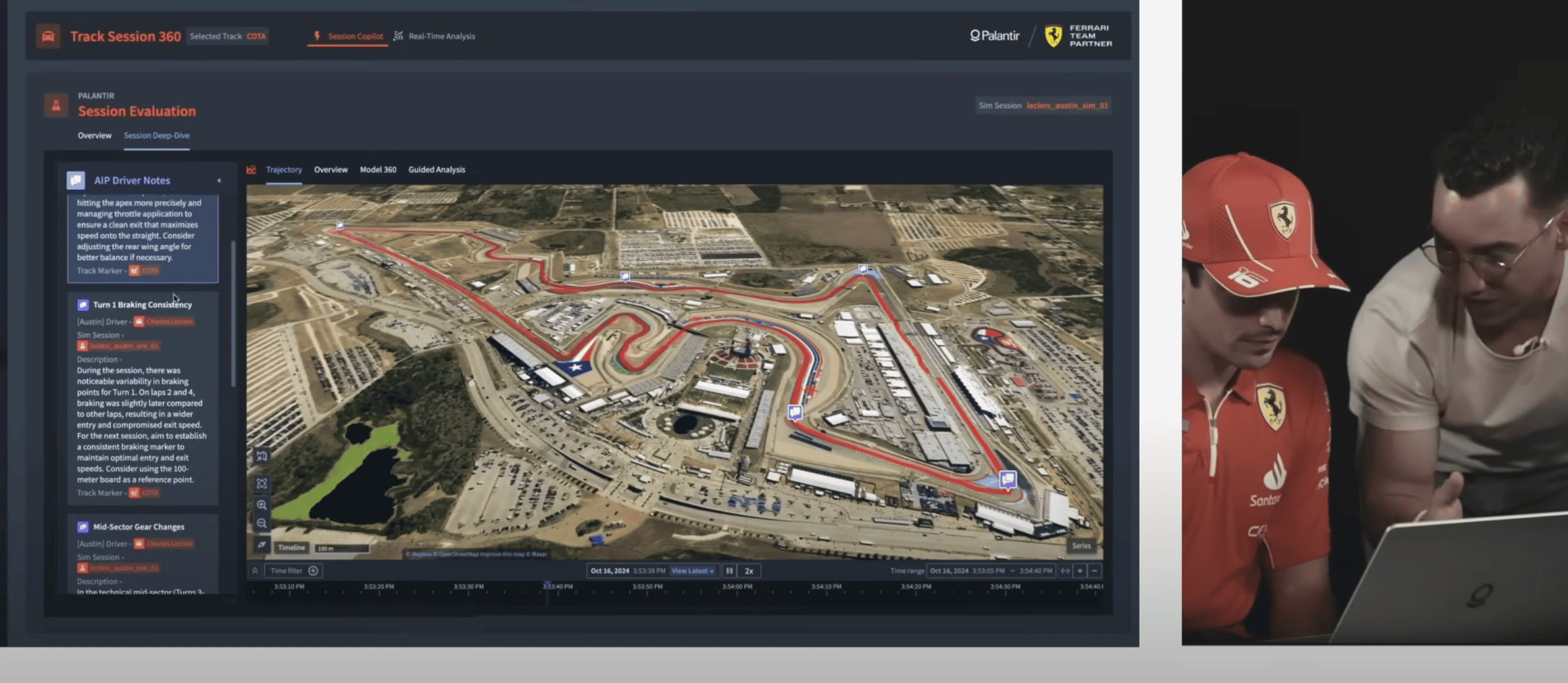The image size is (1568, 683).
Task: Click the Track Session 360 car icon
Action: [x=48, y=36]
